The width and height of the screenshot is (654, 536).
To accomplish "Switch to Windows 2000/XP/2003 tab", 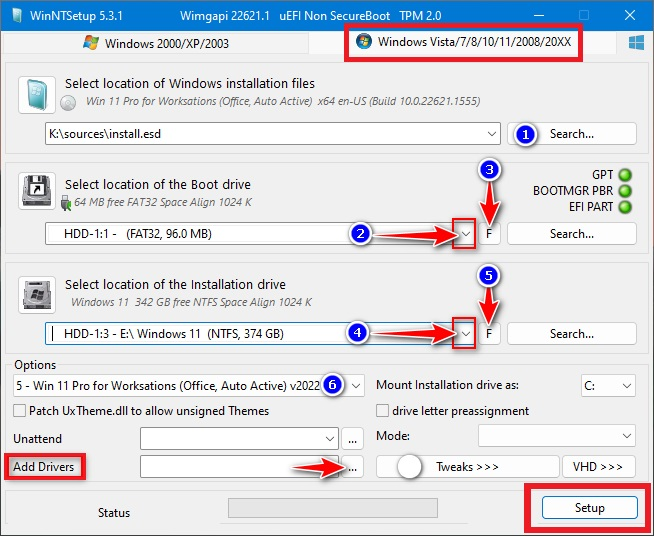I will click(156, 43).
